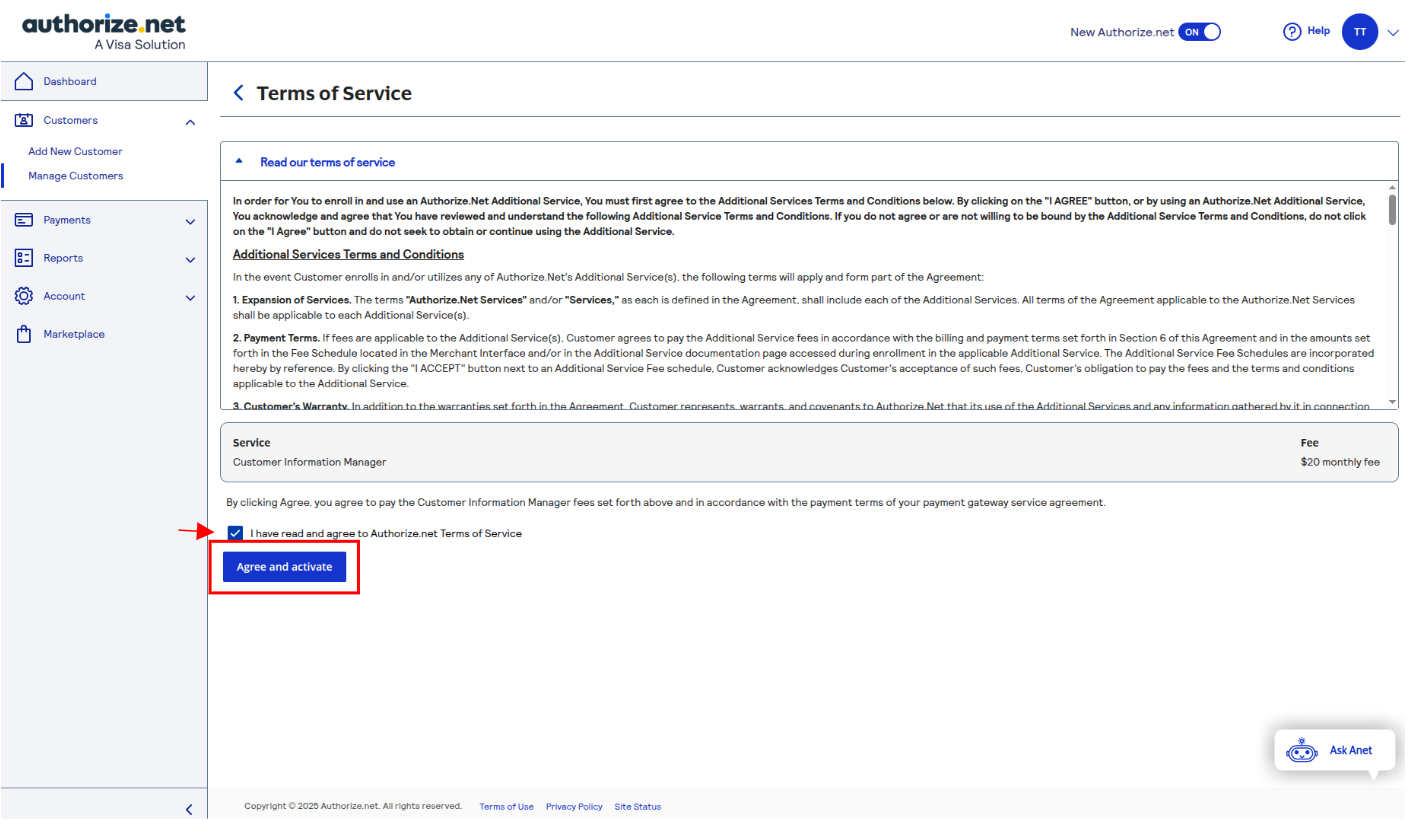Uncheck the agree to Terms of Service checkbox
Viewport: 1411px width, 821px height.
(235, 533)
